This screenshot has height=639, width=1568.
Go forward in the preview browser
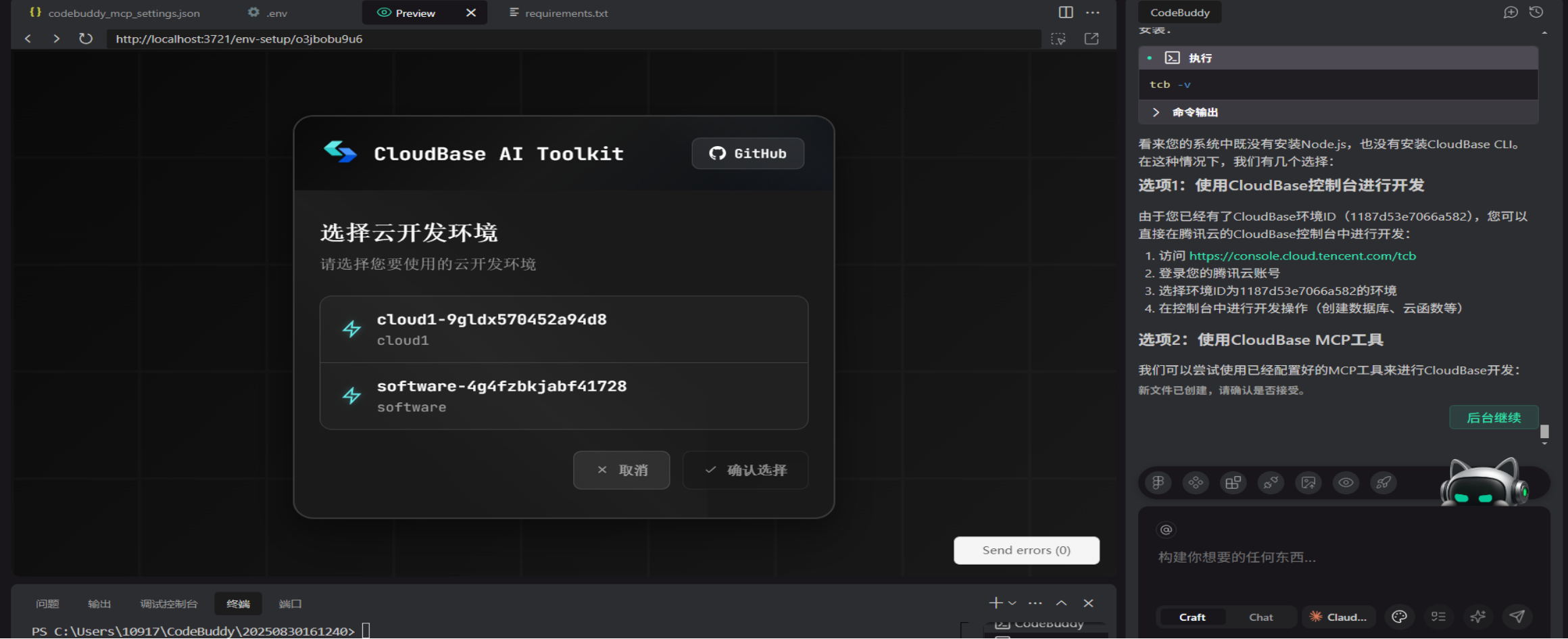[x=56, y=39]
